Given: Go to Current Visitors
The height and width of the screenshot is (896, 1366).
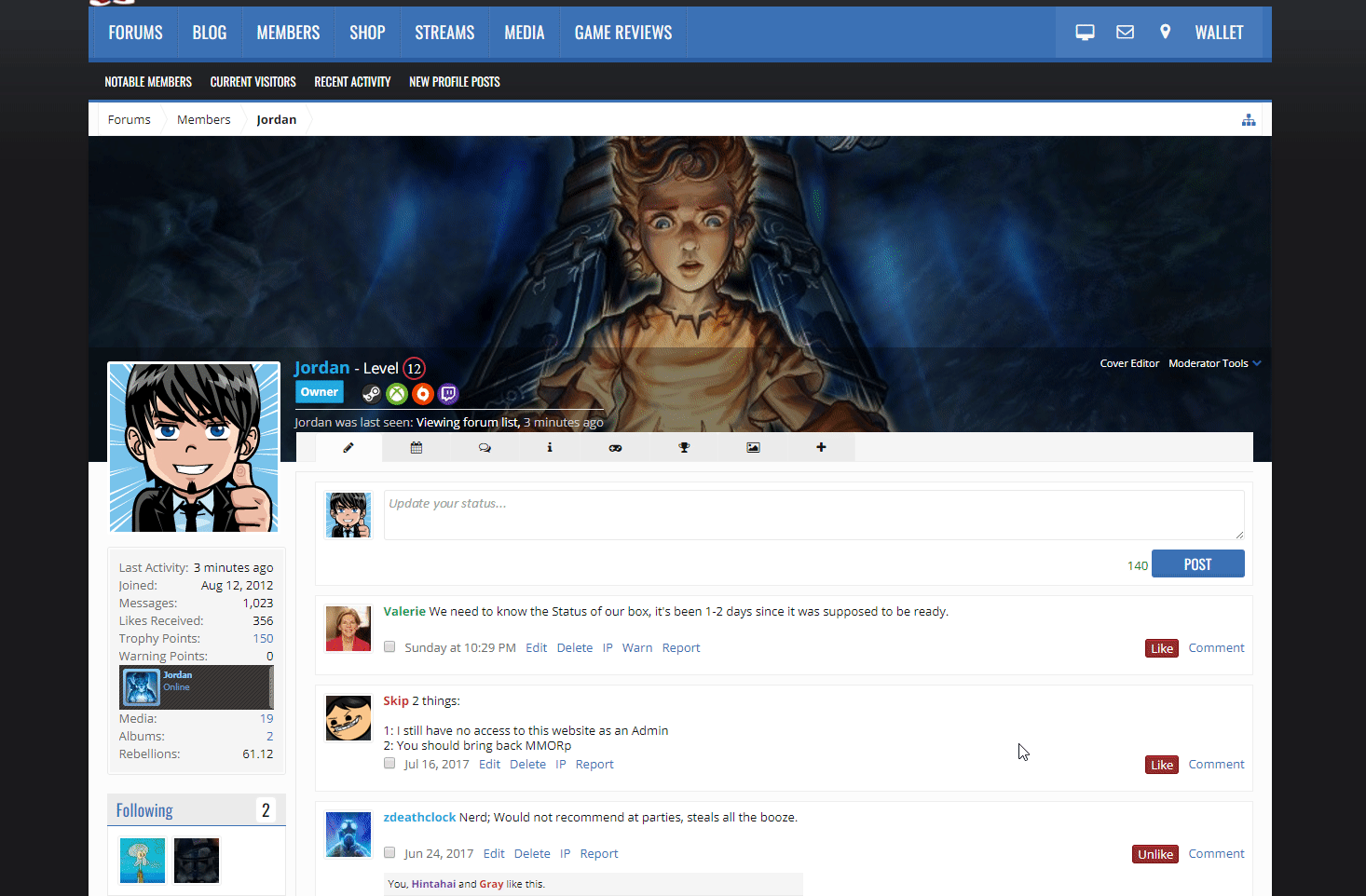Looking at the screenshot, I should (x=253, y=82).
